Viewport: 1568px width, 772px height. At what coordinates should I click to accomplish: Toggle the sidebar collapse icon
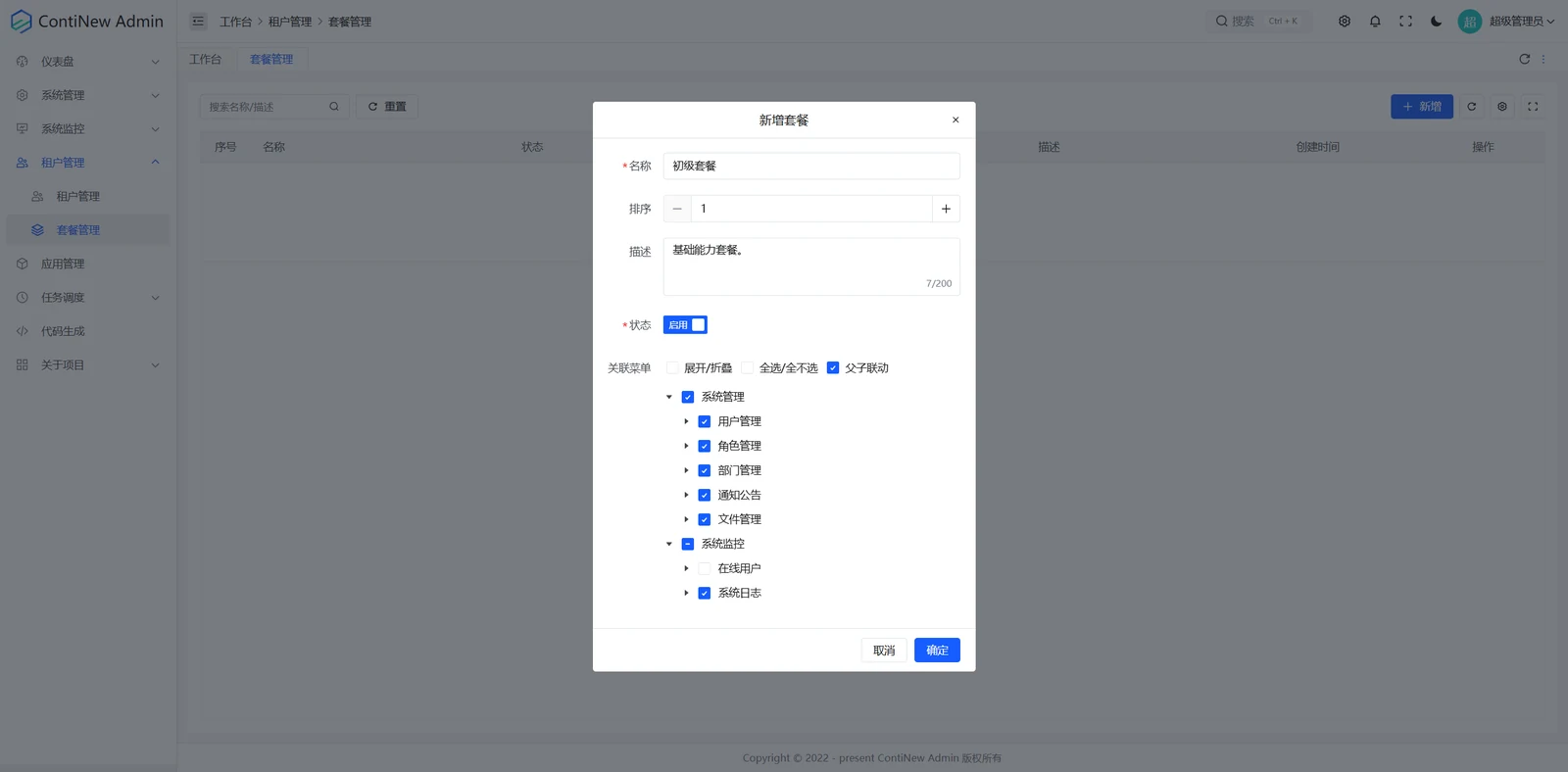click(x=198, y=21)
